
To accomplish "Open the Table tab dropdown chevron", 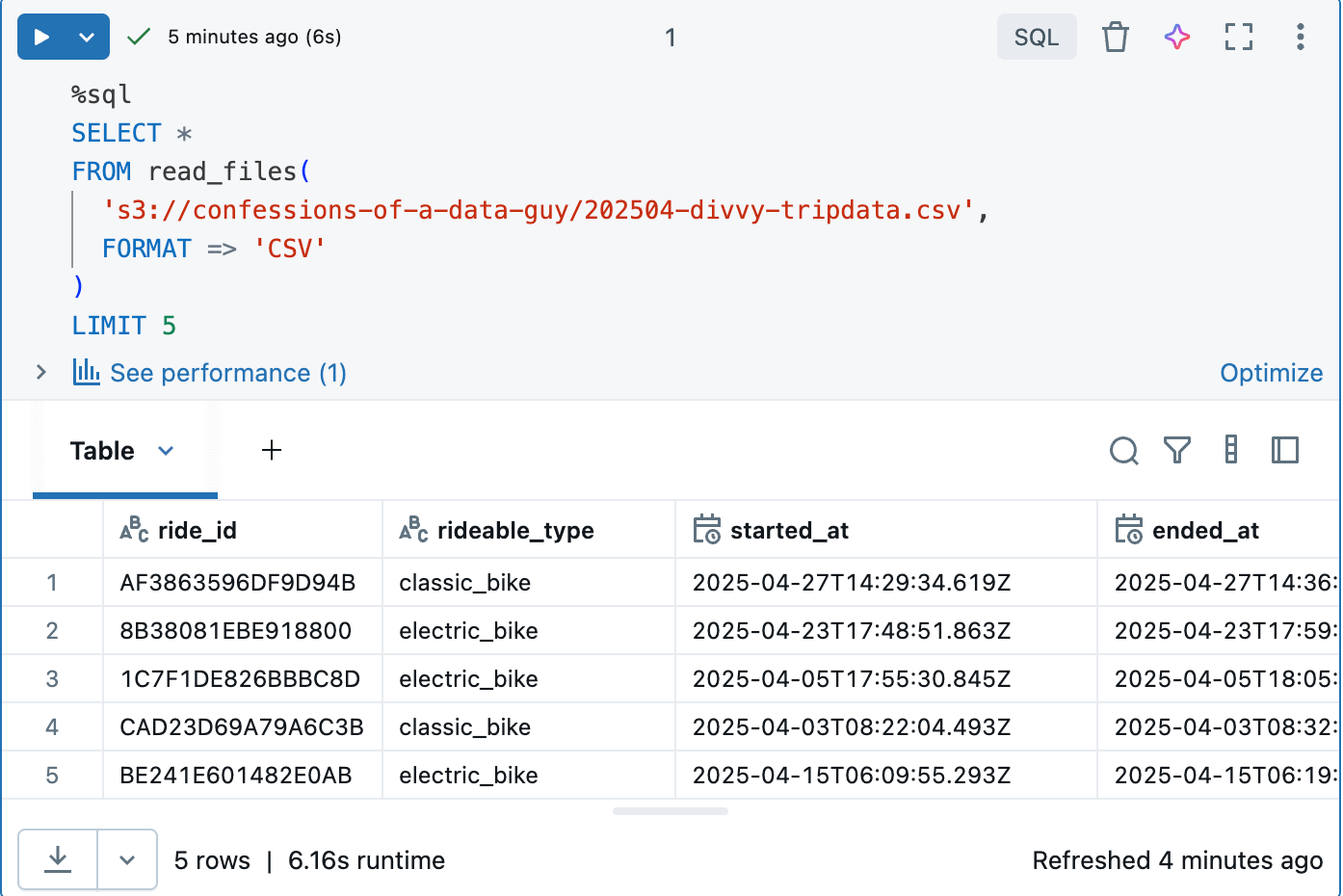I will [166, 451].
